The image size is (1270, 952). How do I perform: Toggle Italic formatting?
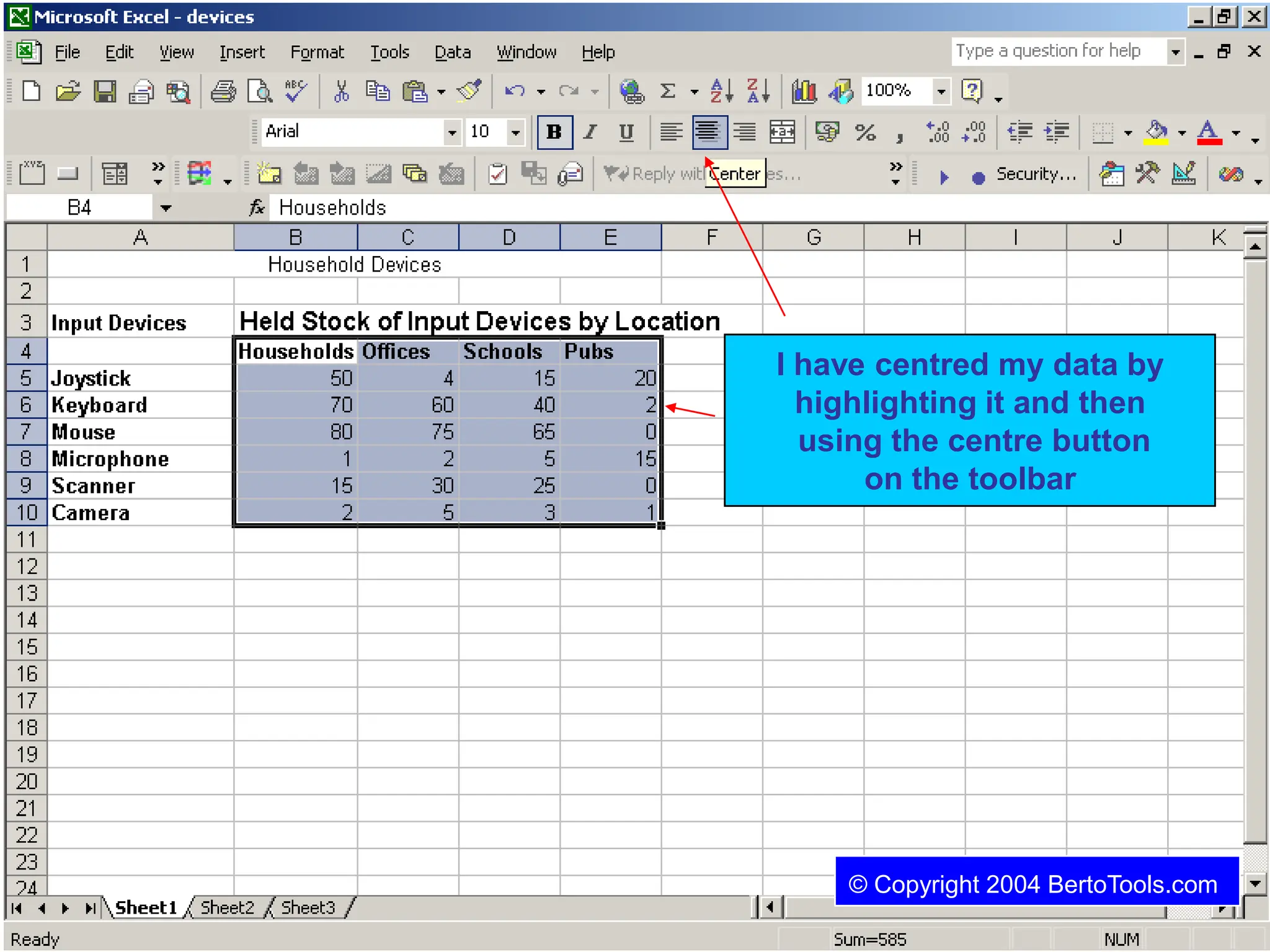tap(590, 132)
